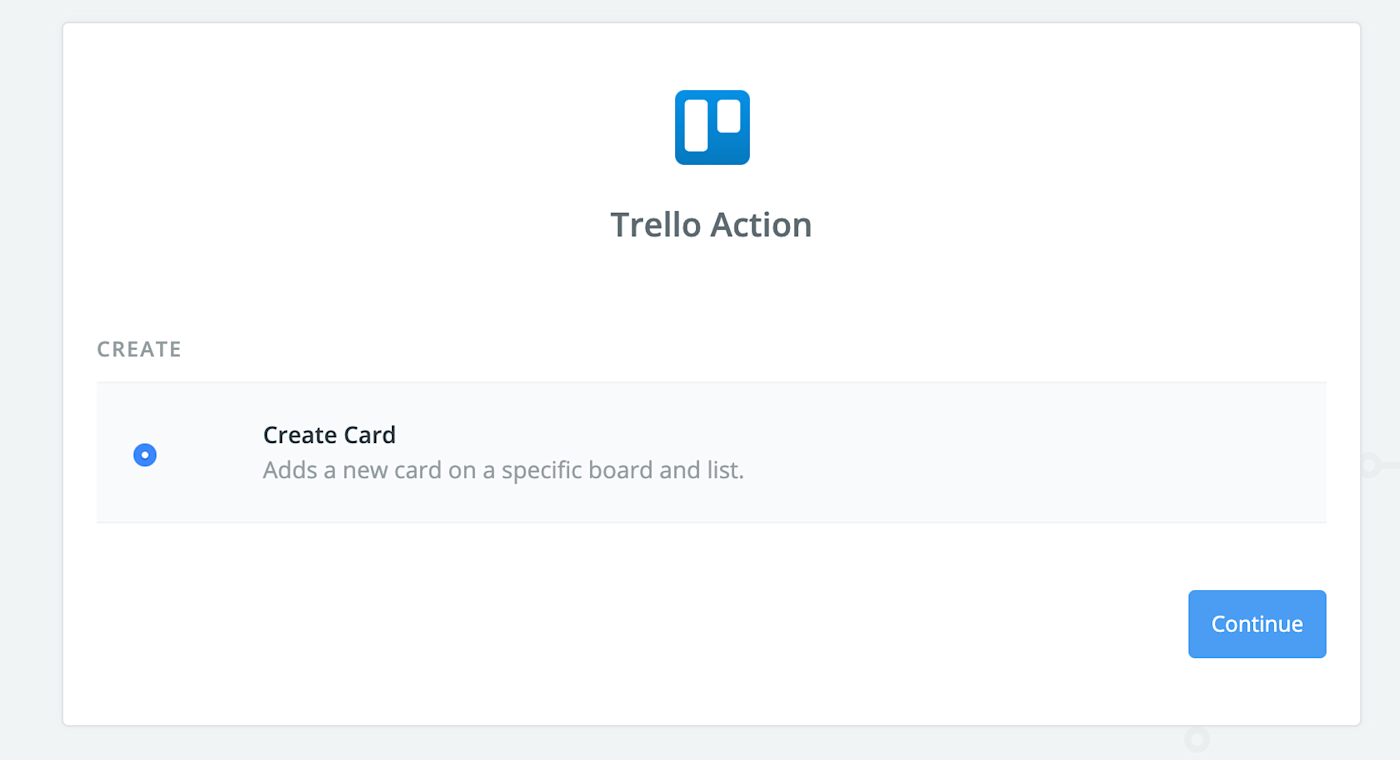Click the faint circle node below the dialog
This screenshot has width=1400, height=760.
tap(1196, 740)
